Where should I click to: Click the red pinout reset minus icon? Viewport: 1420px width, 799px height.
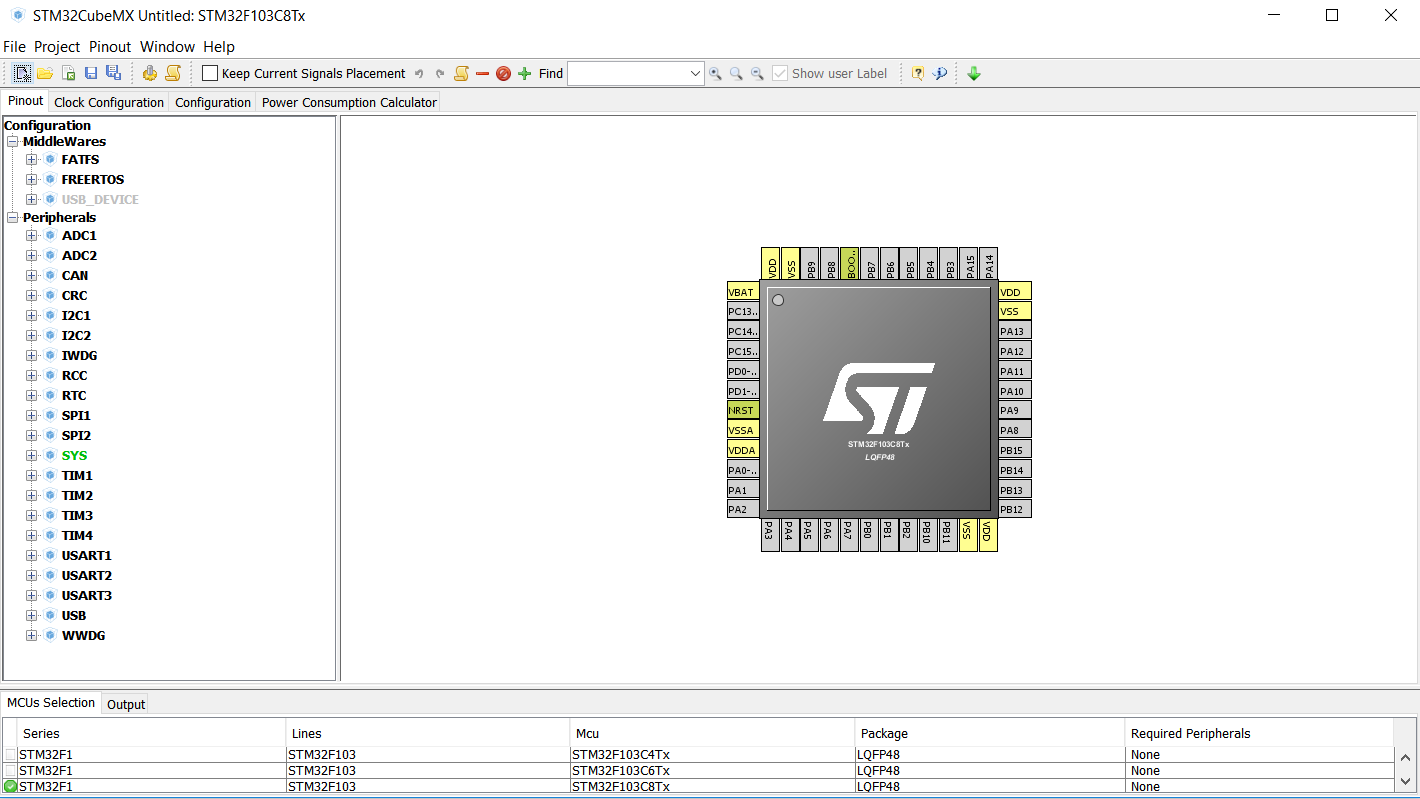[x=482, y=73]
